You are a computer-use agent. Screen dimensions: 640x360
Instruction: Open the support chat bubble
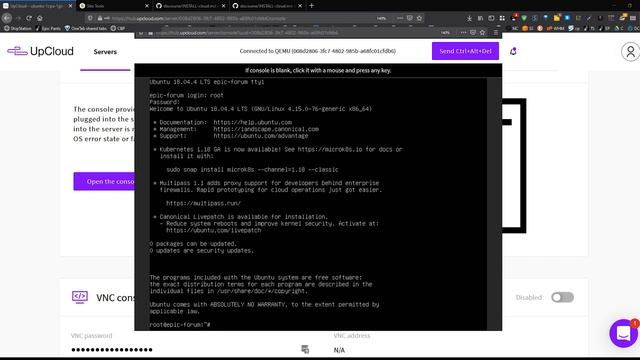623,333
